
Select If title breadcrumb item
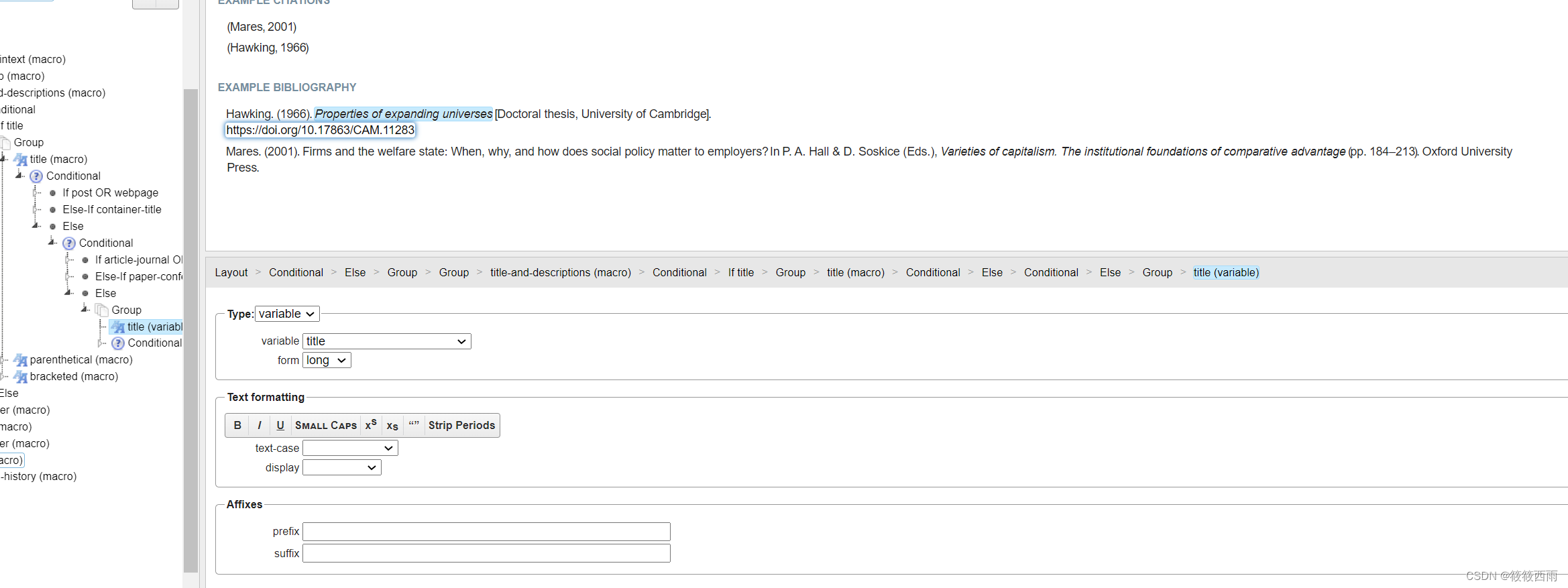coord(741,272)
